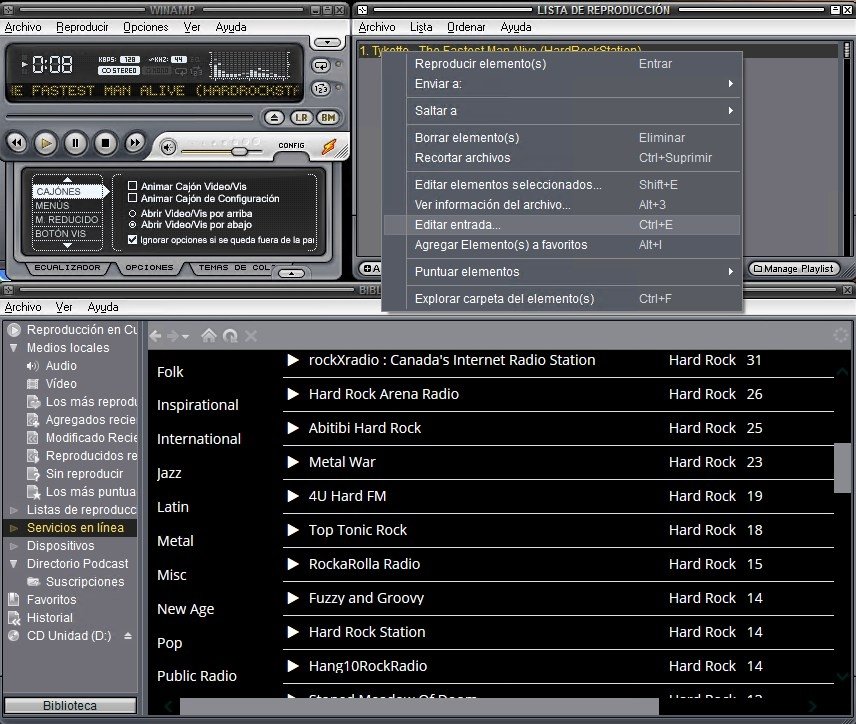Play the Abitibi Hard Rock station
The width and height of the screenshot is (856, 724).
[x=293, y=428]
